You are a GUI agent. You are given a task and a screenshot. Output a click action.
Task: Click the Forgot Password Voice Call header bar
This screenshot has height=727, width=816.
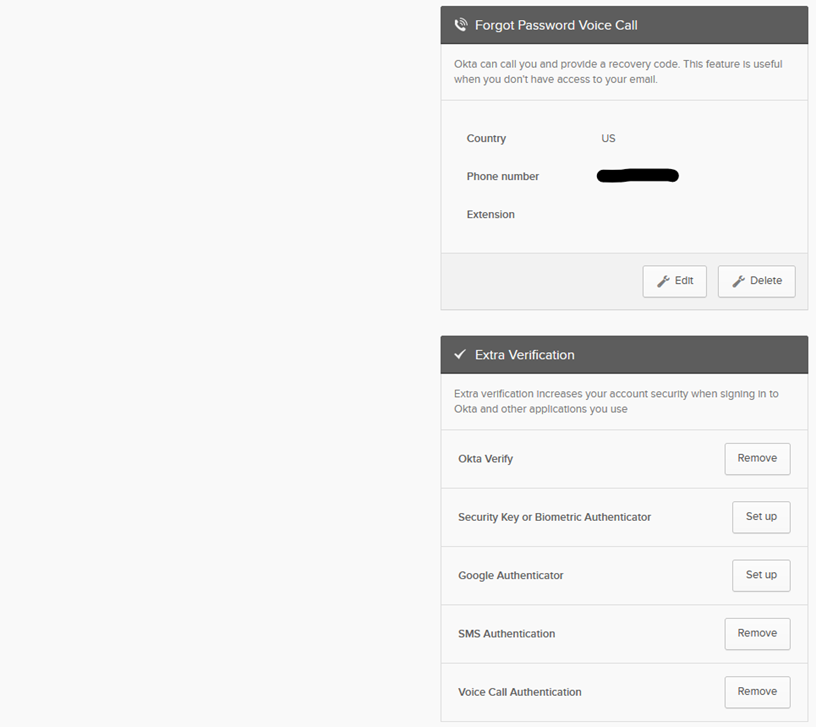click(624, 24)
